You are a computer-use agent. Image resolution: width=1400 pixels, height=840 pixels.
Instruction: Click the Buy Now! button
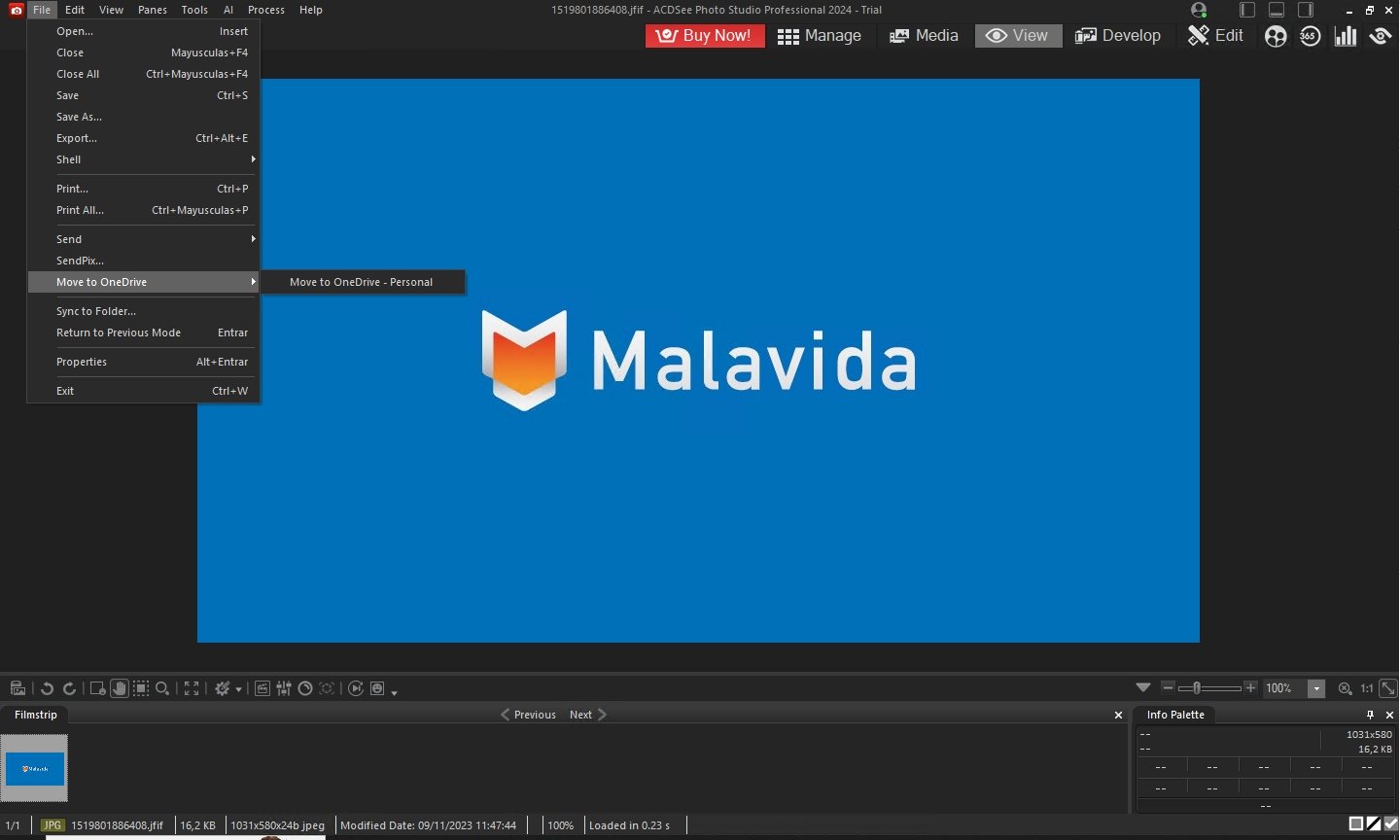coord(705,36)
